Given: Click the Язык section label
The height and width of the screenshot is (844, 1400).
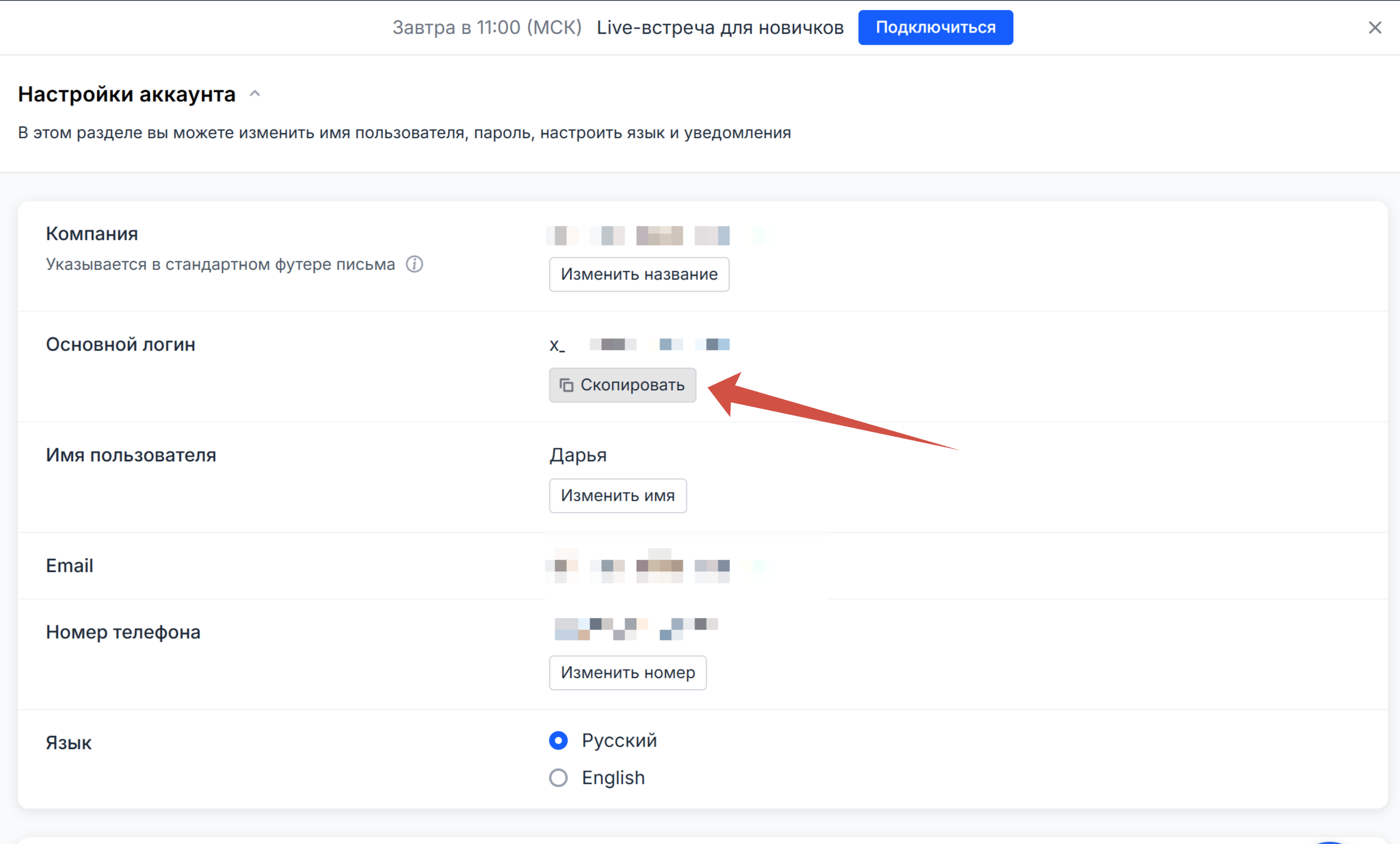Looking at the screenshot, I should coord(69,743).
